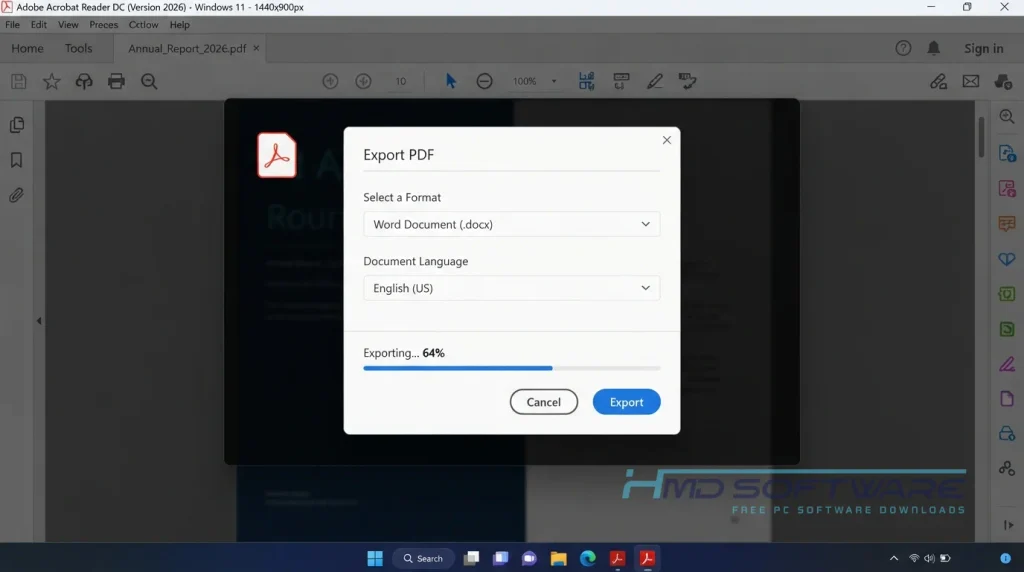
Task: Click the protect lock icon in right pane
Action: [x=1007, y=434]
